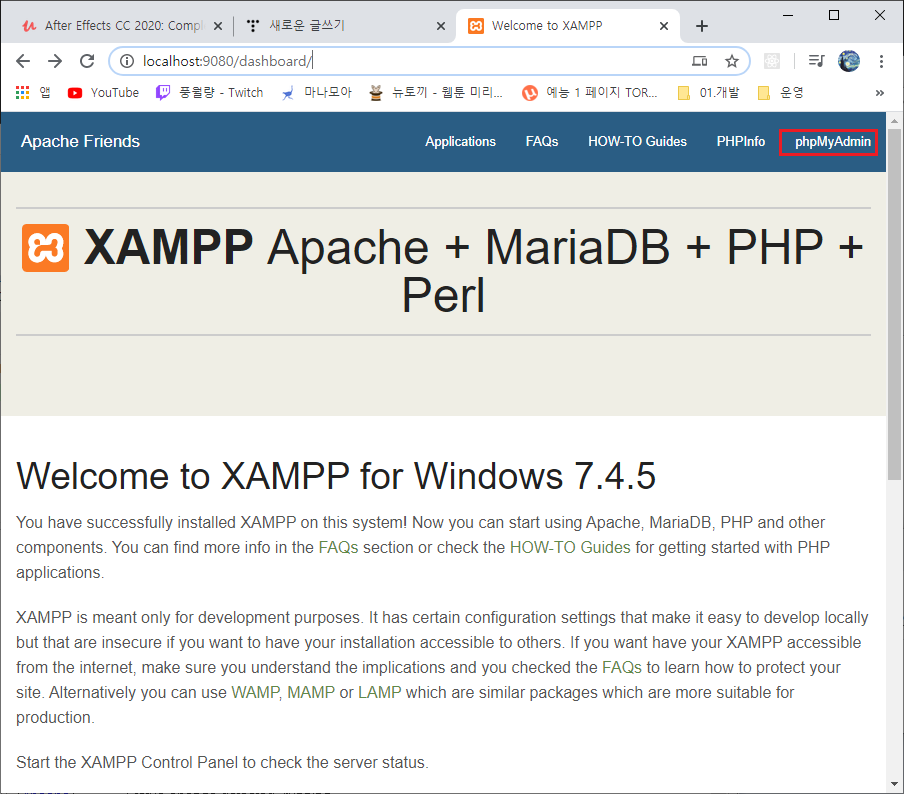904x794 pixels.
Task: Open the 마나모아 bookmark
Action: point(316,93)
